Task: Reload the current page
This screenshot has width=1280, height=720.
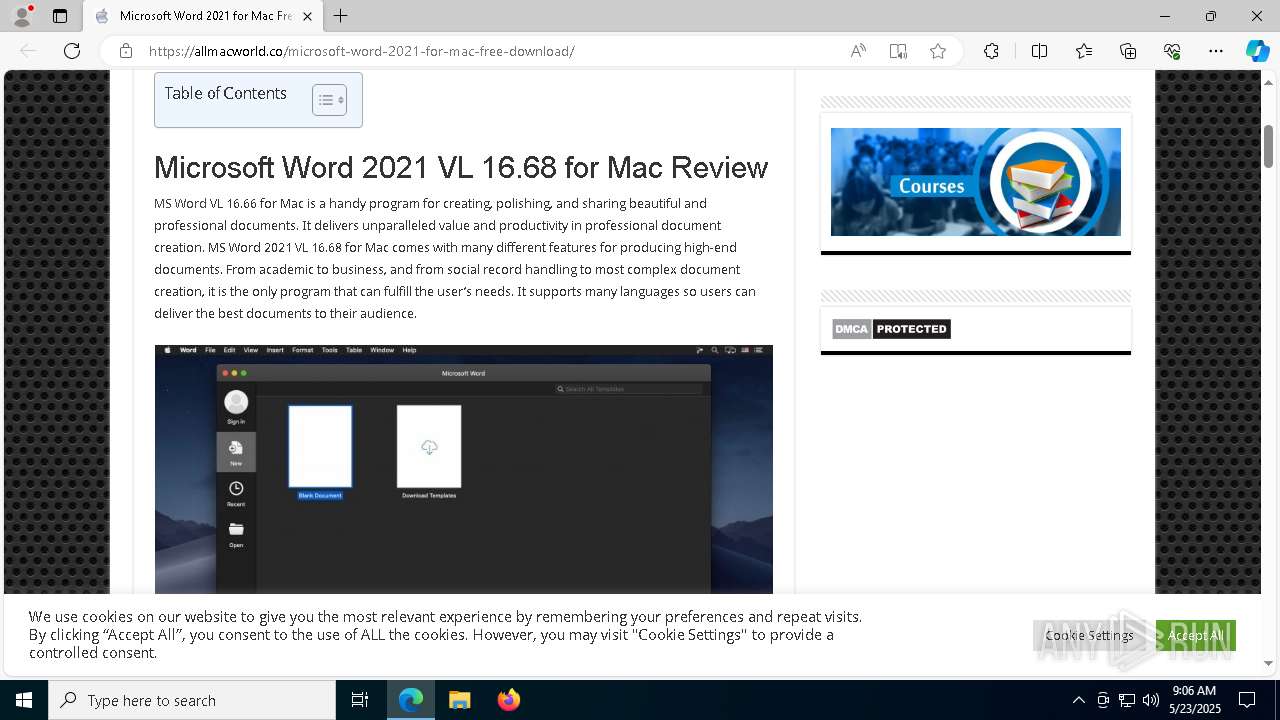Action: [x=72, y=51]
